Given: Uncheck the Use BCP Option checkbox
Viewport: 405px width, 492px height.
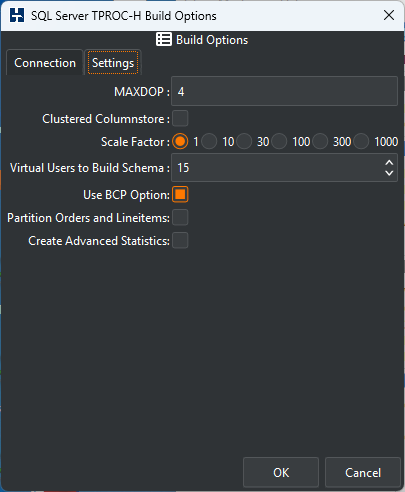Looking at the screenshot, I should pos(180,195).
